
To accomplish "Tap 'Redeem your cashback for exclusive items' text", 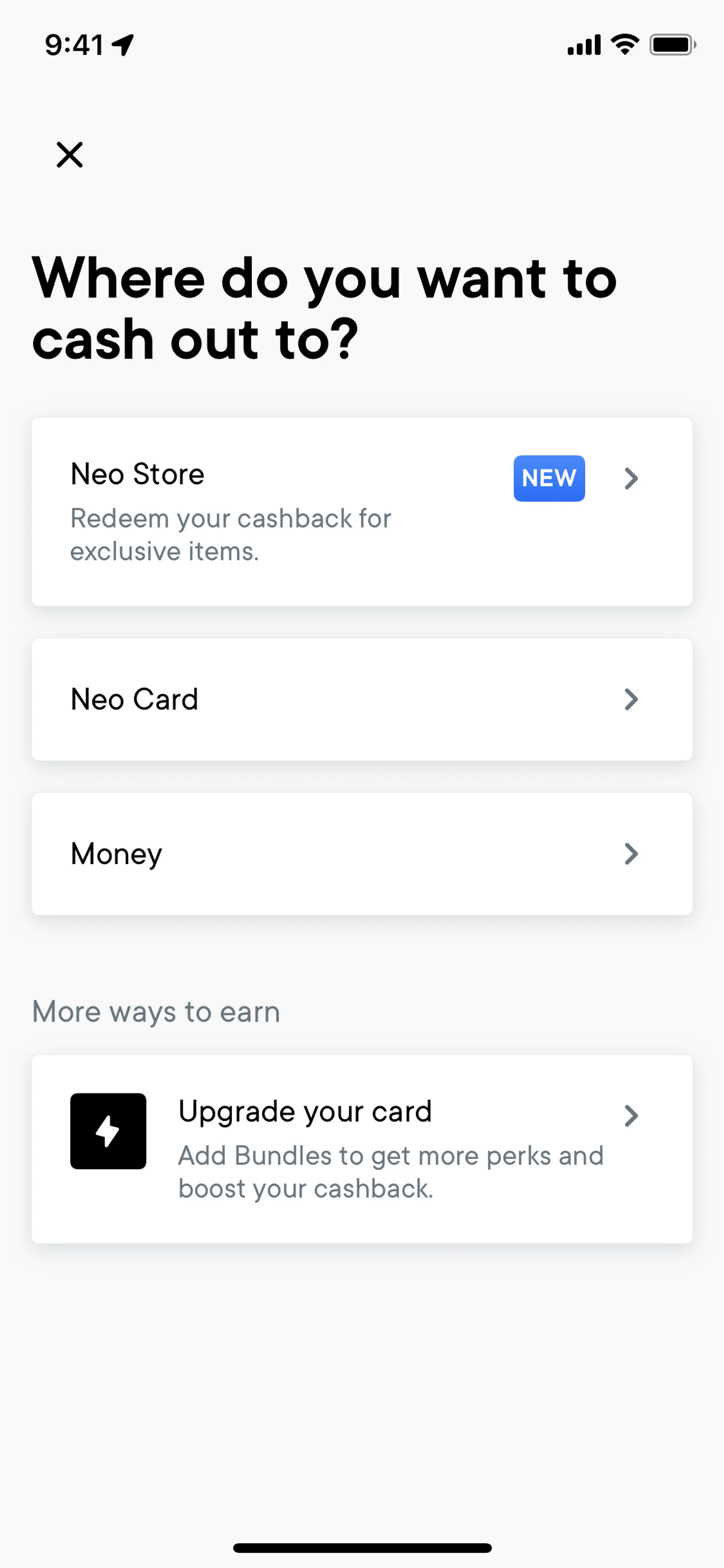I will (230, 535).
